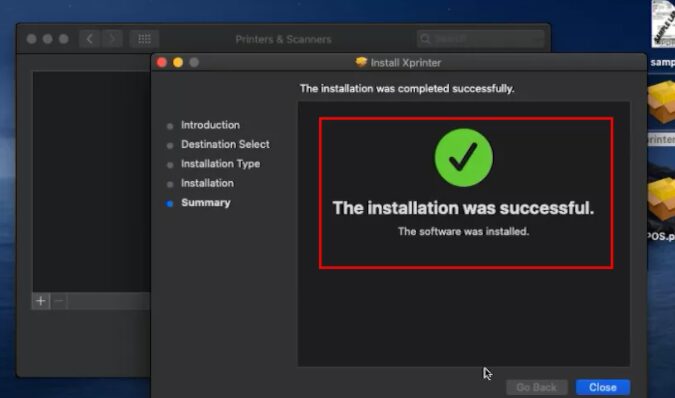The height and width of the screenshot is (398, 675).
Task: Click the Install Xprinter window title
Action: point(406,62)
